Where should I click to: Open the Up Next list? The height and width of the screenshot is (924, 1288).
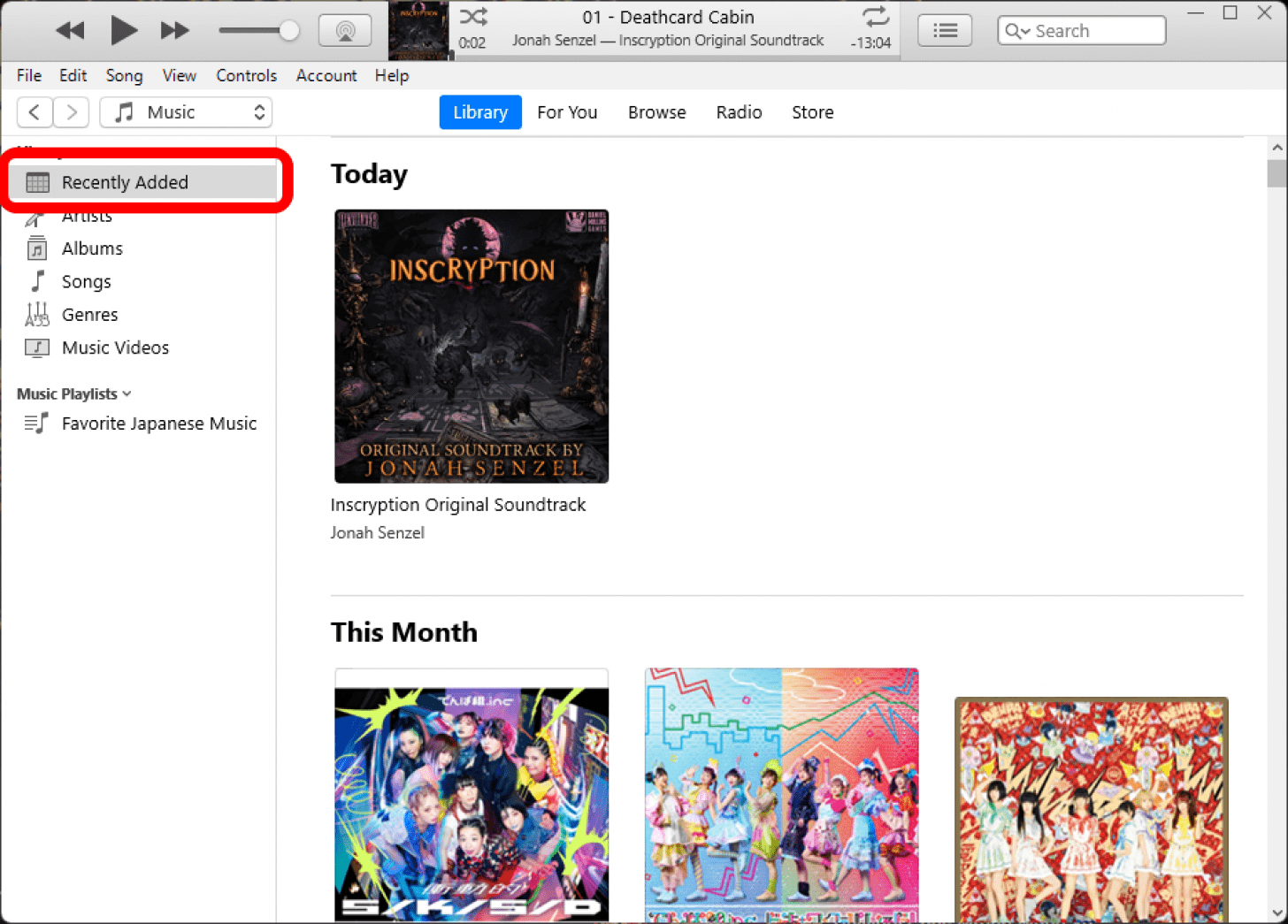click(x=945, y=31)
